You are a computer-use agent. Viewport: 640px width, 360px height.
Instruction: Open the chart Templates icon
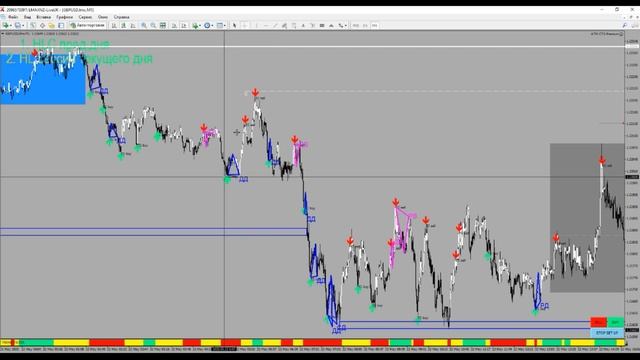(x=220, y=25)
